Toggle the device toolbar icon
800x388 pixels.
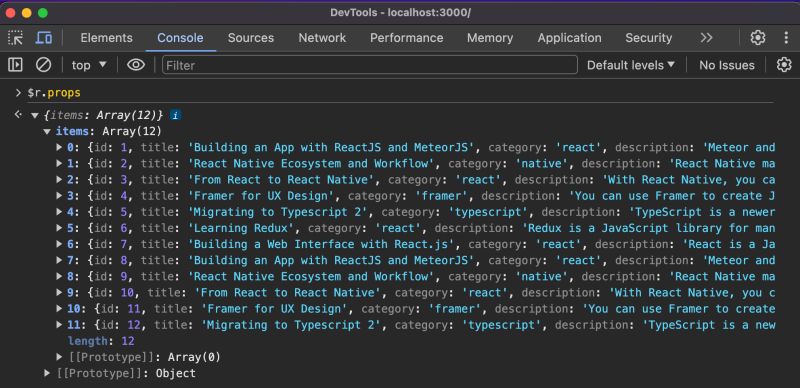44,38
